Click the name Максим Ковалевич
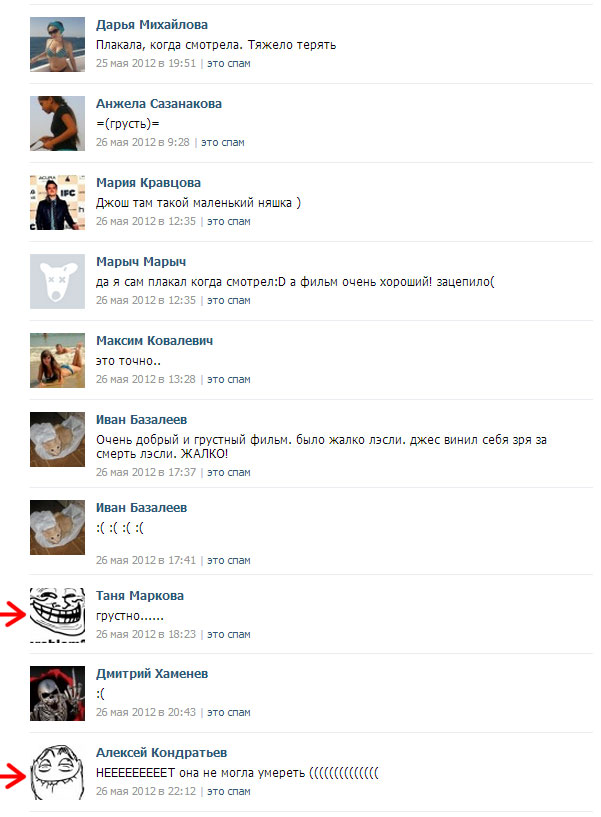Viewport: 601px width, 817px height. 154,341
